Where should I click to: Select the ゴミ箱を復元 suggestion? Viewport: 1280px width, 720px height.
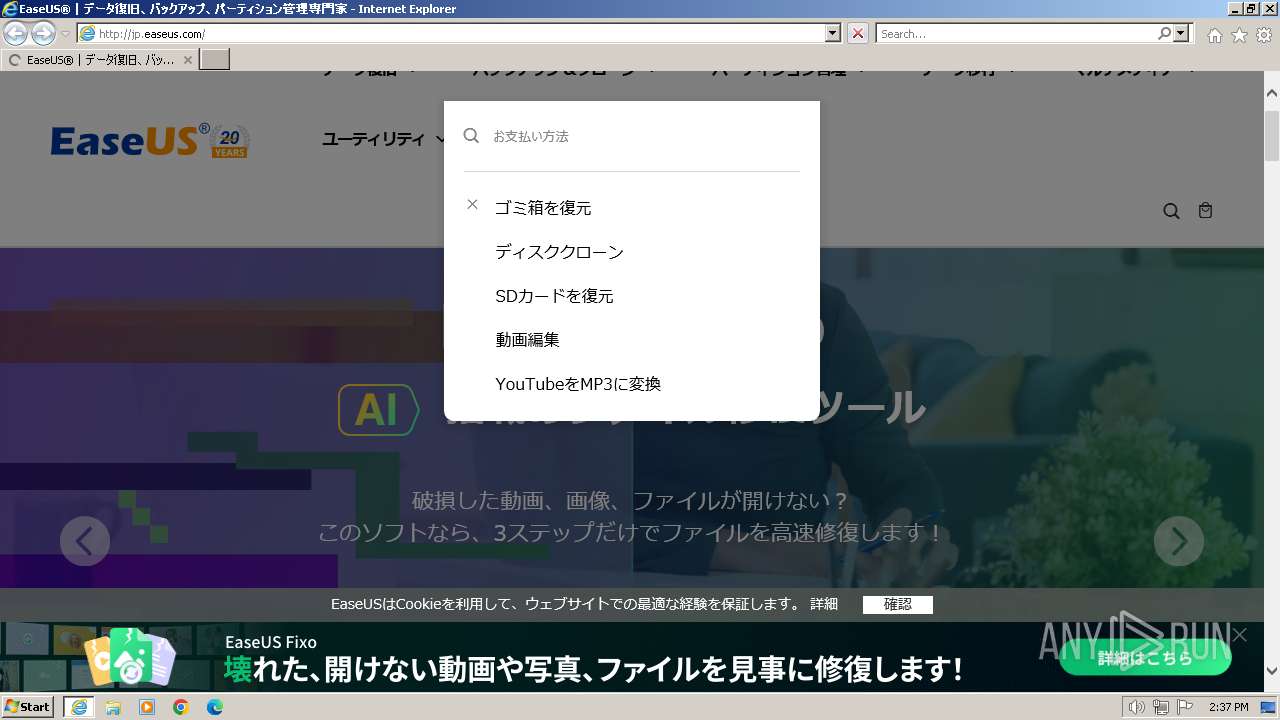(x=543, y=208)
